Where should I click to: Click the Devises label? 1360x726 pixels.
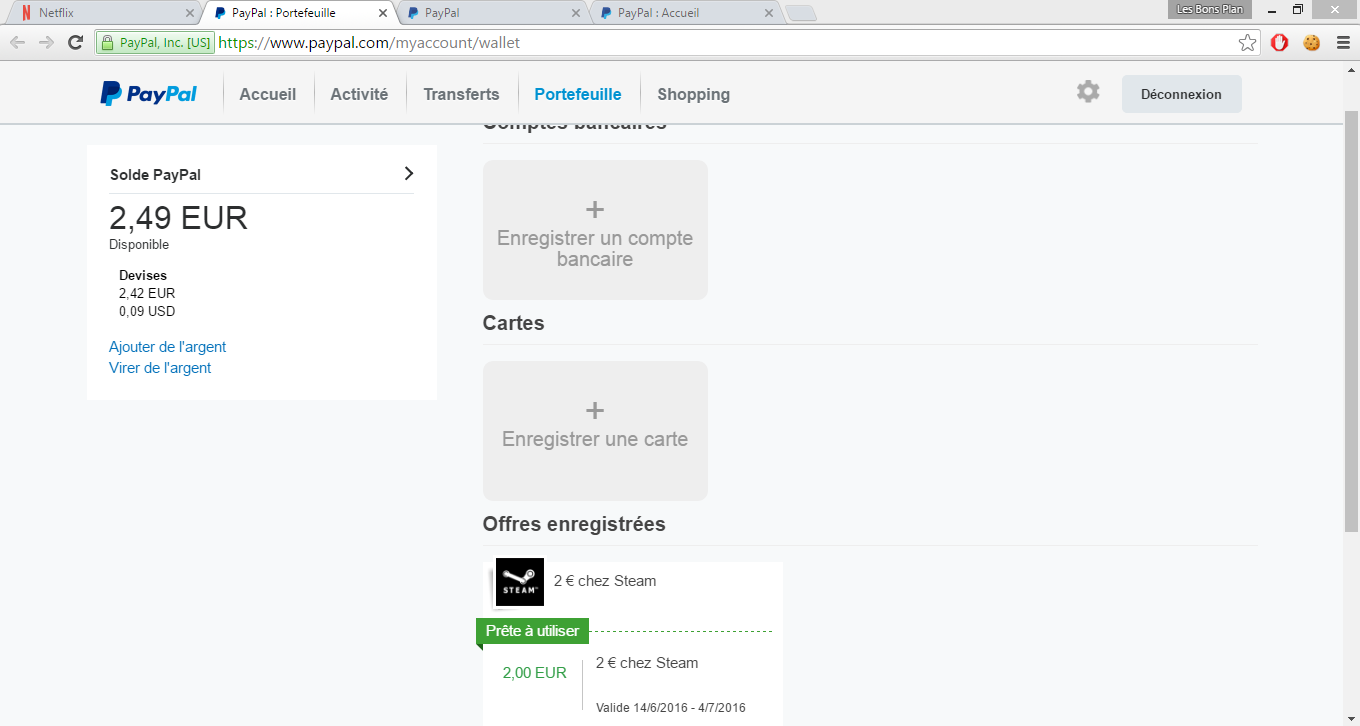pos(143,275)
